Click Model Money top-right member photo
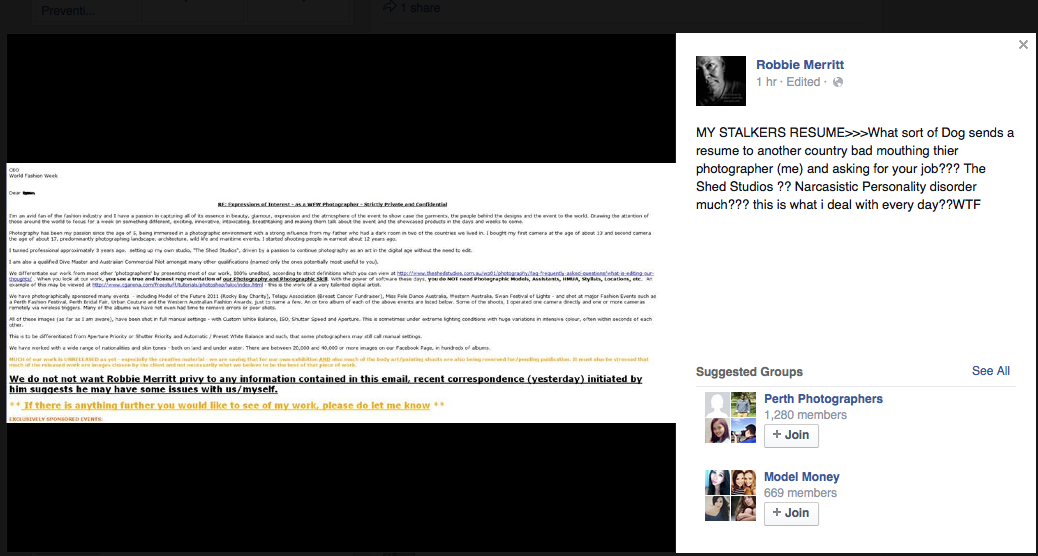The image size is (1038, 556). pyautogui.click(x=743, y=482)
